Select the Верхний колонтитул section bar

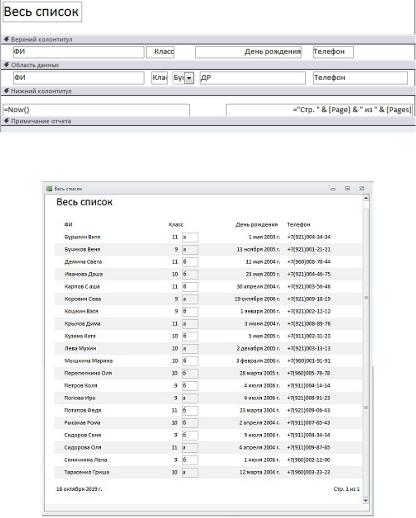(x=208, y=39)
